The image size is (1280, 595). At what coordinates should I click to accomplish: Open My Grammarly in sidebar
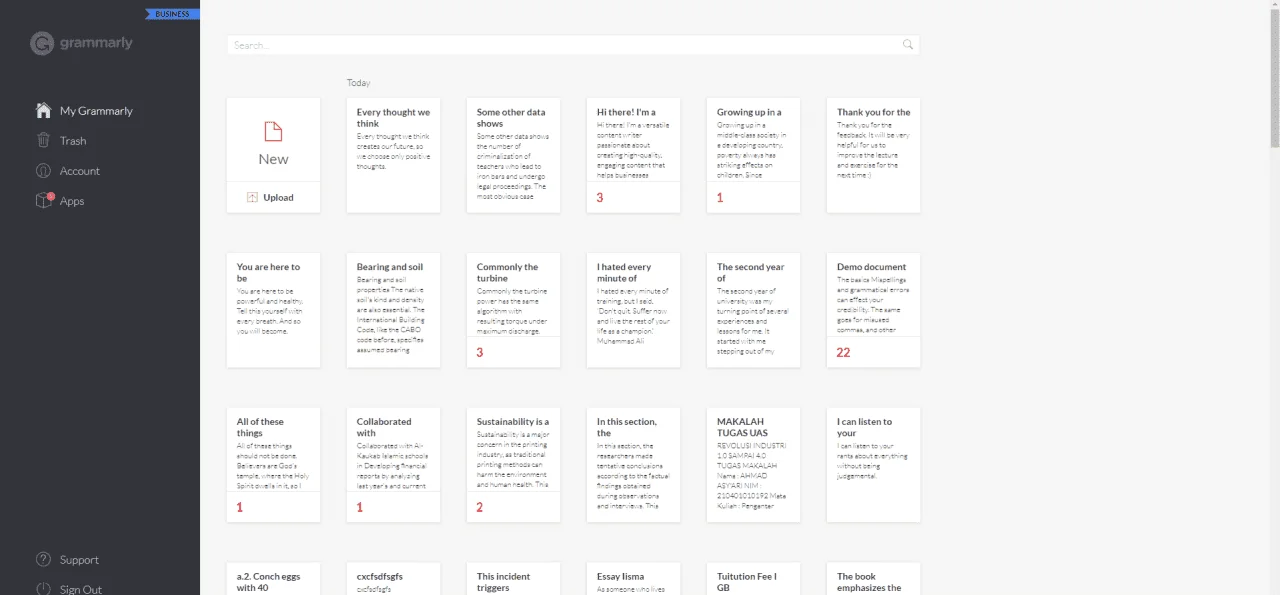pos(96,111)
